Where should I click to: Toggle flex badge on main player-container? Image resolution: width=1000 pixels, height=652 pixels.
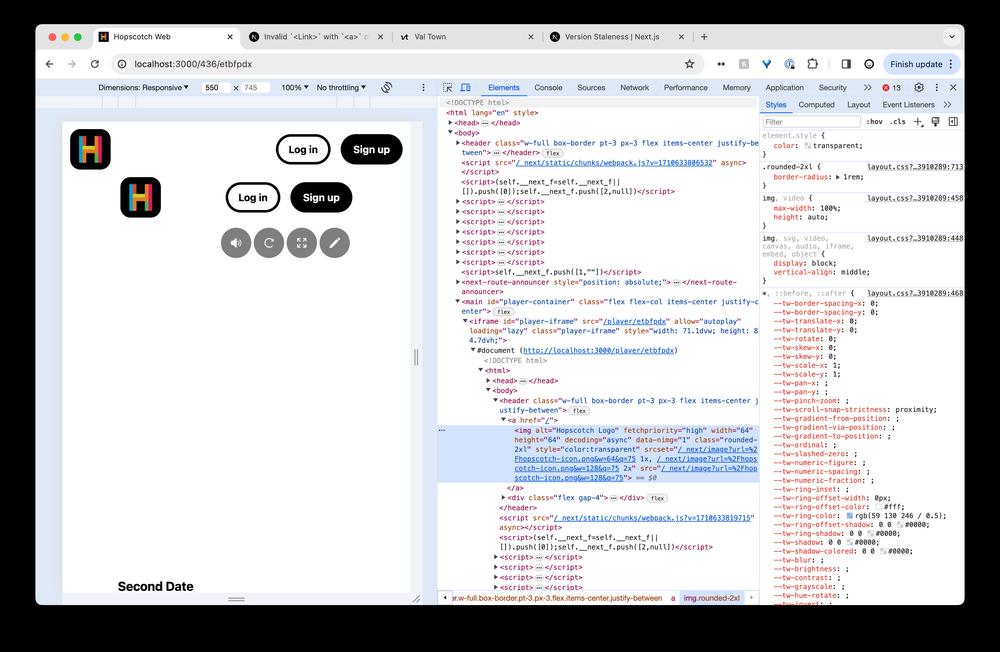click(504, 312)
